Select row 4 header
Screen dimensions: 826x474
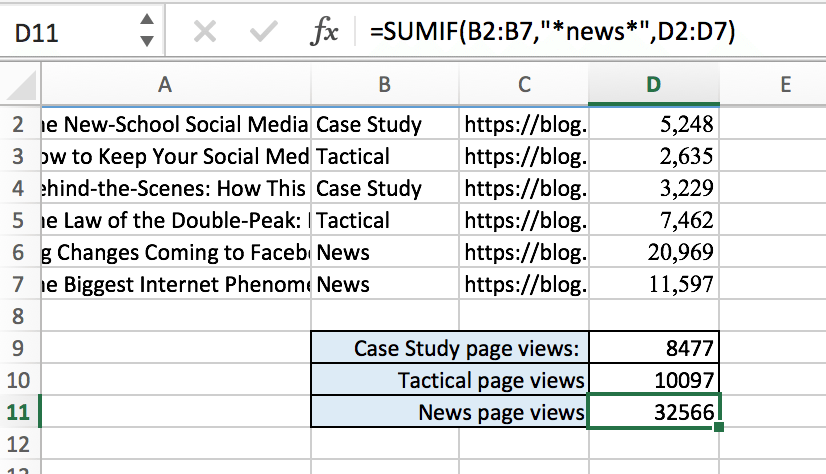click(19, 188)
